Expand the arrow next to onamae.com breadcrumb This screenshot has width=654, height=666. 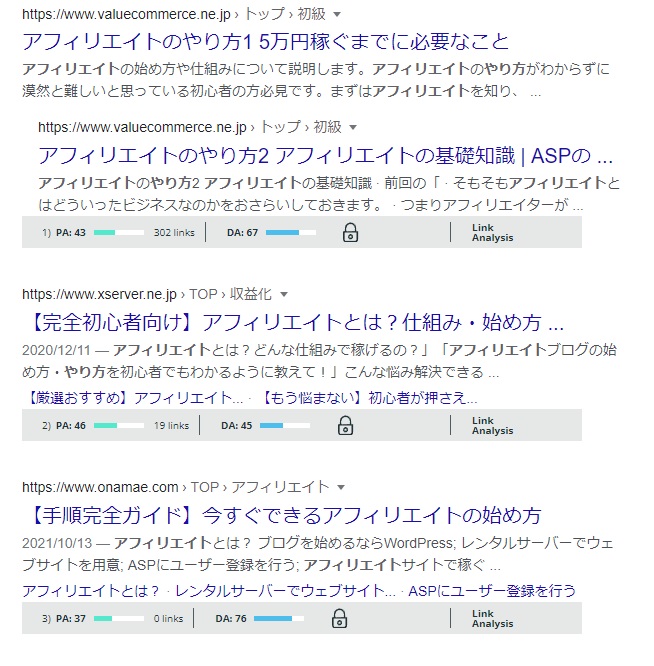pos(341,488)
